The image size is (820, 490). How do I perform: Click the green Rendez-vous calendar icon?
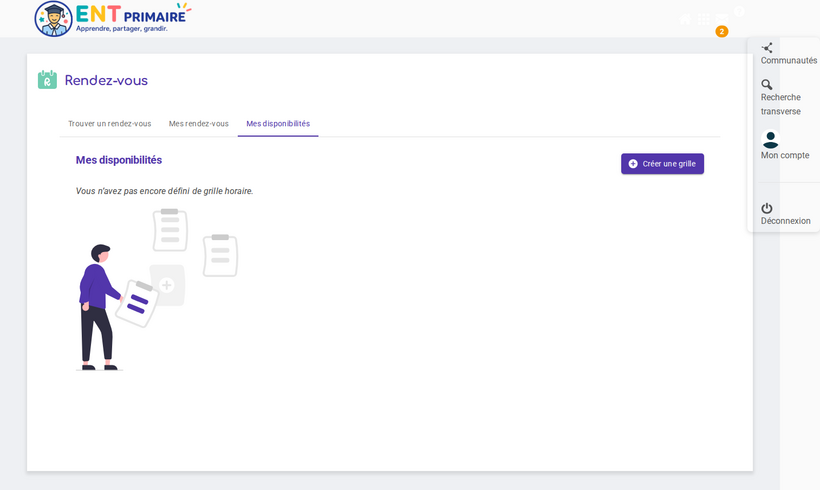(47, 80)
